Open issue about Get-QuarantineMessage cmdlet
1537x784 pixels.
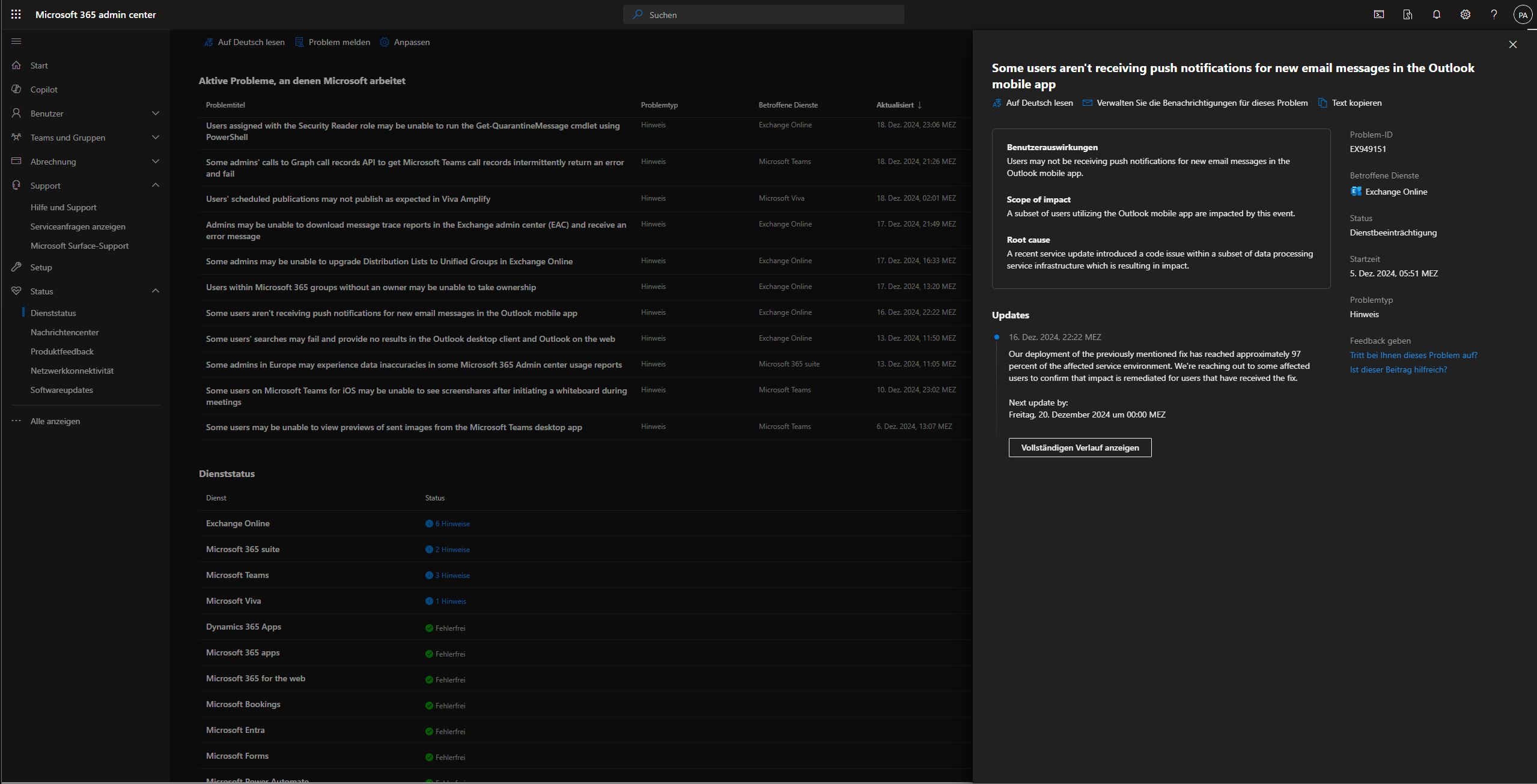[x=413, y=132]
